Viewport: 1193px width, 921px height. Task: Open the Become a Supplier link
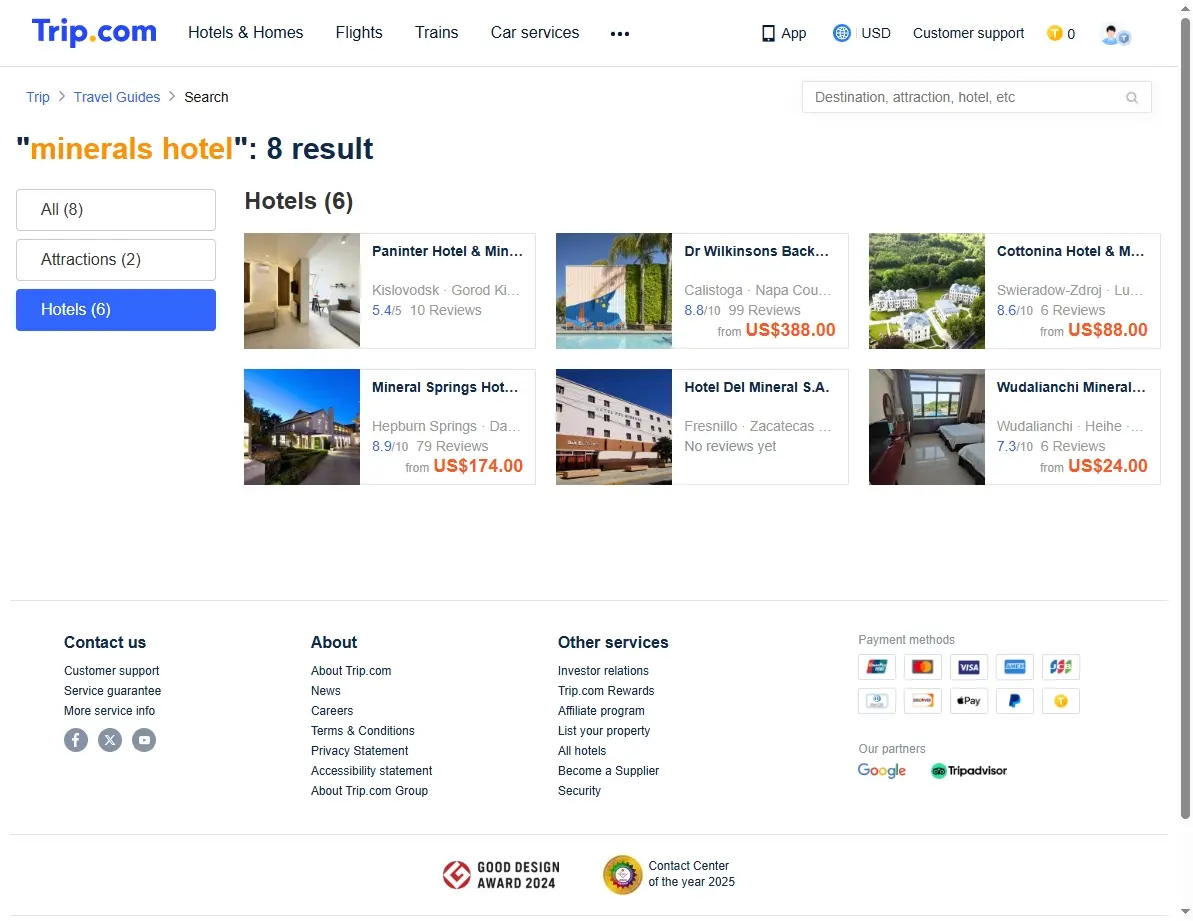pos(608,770)
